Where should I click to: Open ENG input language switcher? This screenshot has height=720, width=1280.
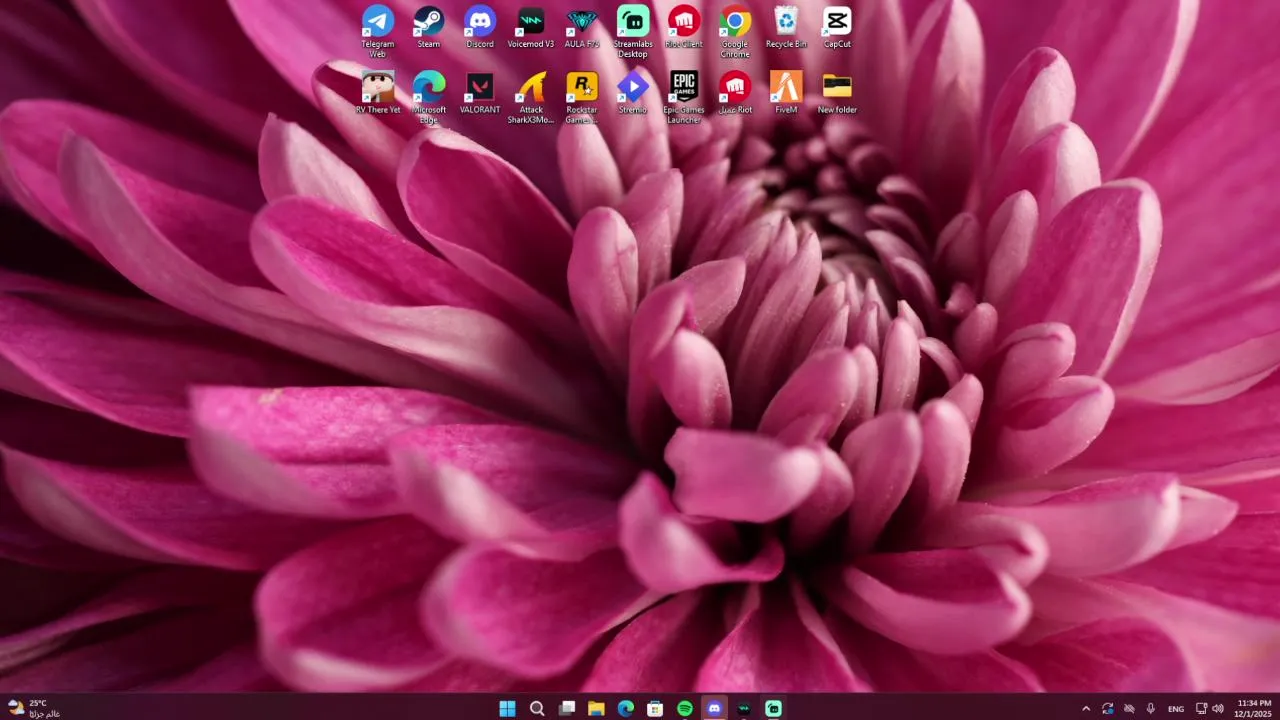(1176, 708)
